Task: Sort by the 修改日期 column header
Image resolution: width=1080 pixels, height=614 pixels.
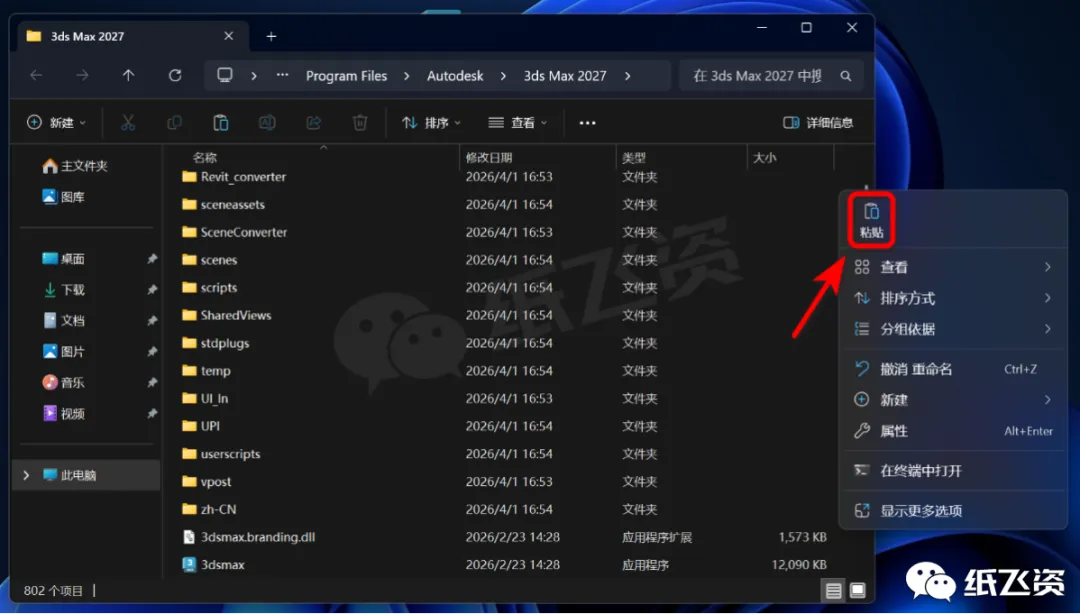Action: click(489, 158)
